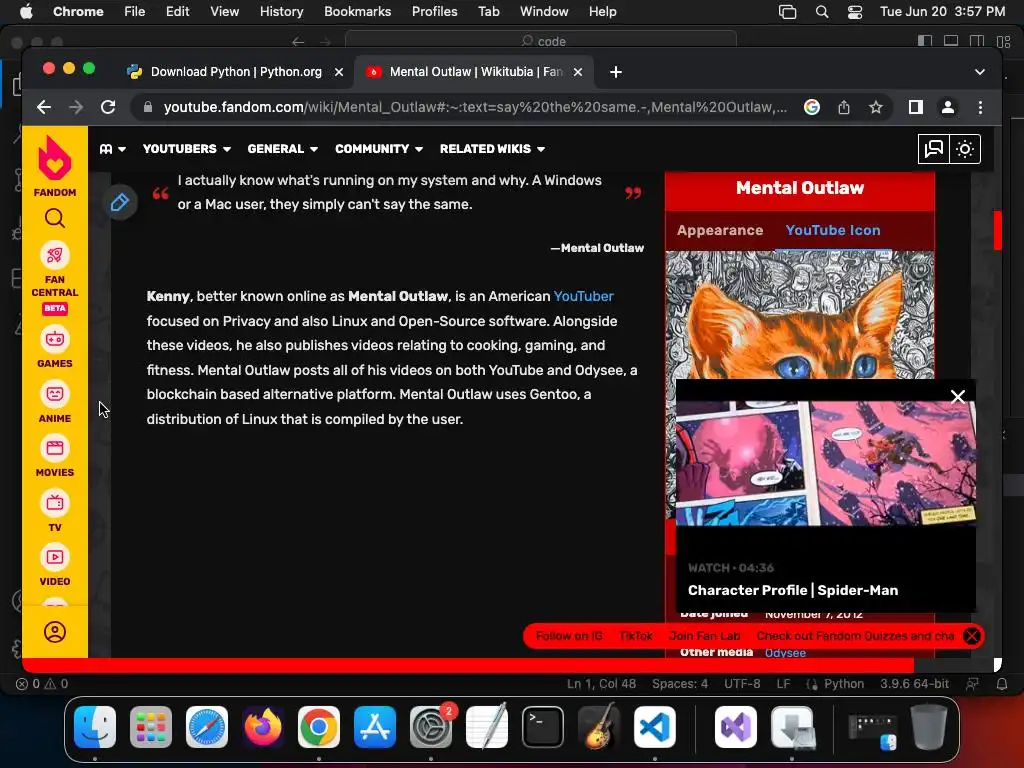
Task: Open the Profiles menu
Action: tap(434, 11)
